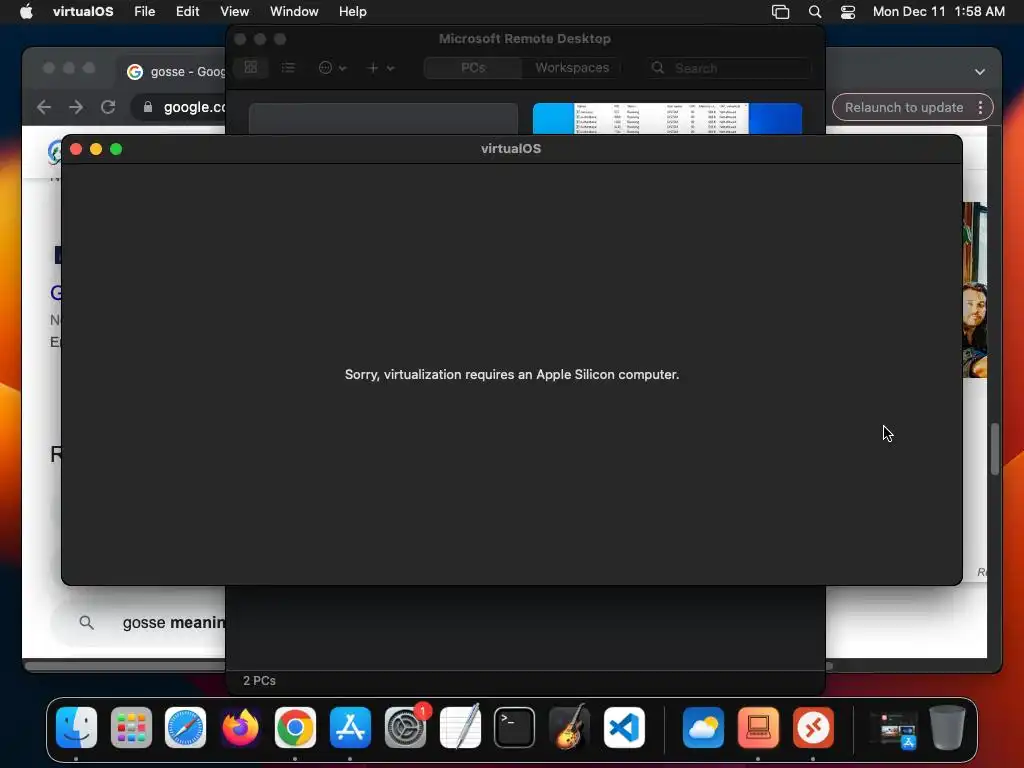Open GarageBand from the Dock
1024x768 pixels.
[569, 727]
